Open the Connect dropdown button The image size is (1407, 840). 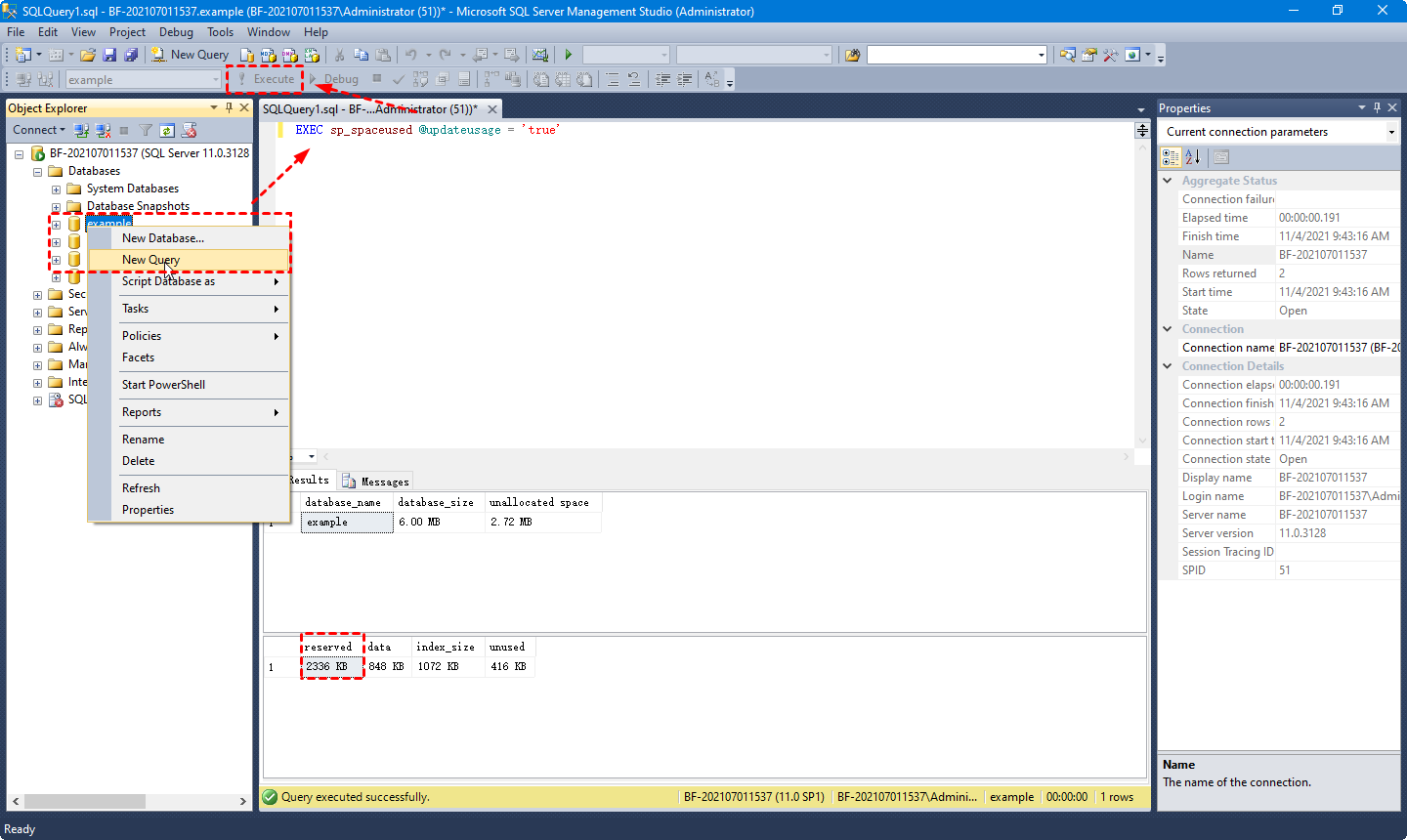click(39, 130)
